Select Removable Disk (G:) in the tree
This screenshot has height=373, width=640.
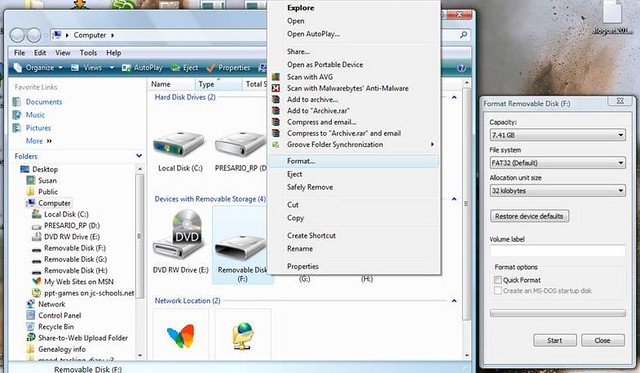76,260
